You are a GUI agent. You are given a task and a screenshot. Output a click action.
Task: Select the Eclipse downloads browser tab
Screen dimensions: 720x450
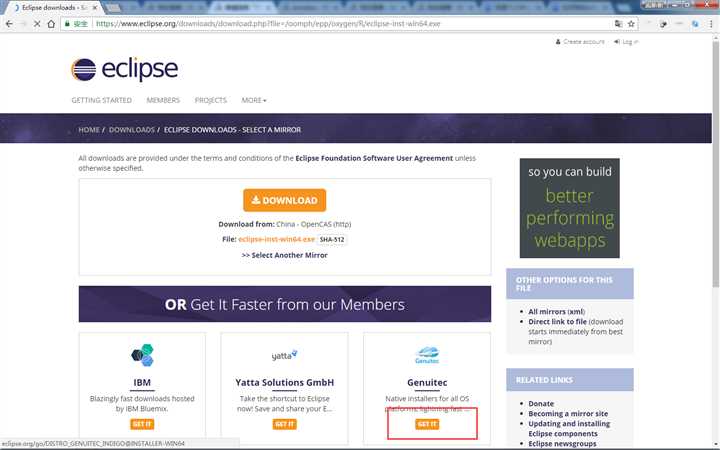click(x=54, y=8)
